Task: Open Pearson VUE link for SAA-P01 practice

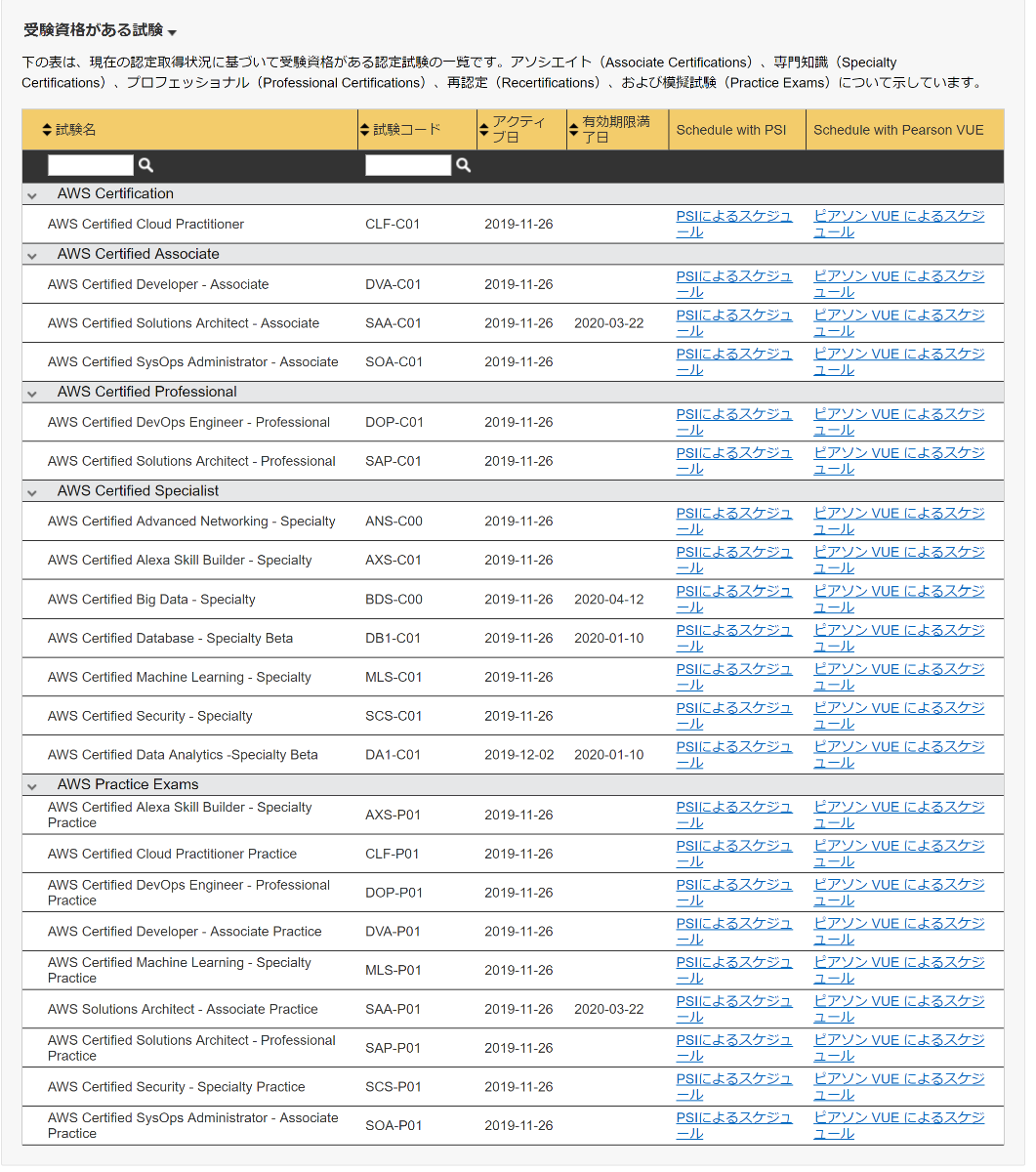Action: 899,1009
